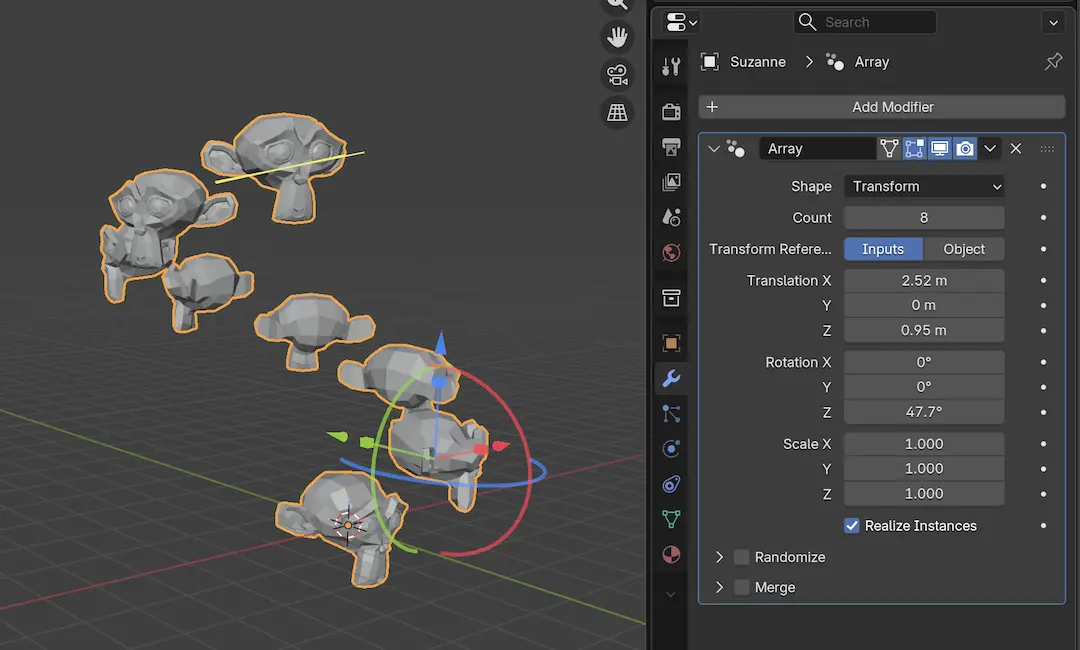Viewport: 1080px width, 650px height.
Task: Open the Material properties tab icon
Action: click(671, 554)
